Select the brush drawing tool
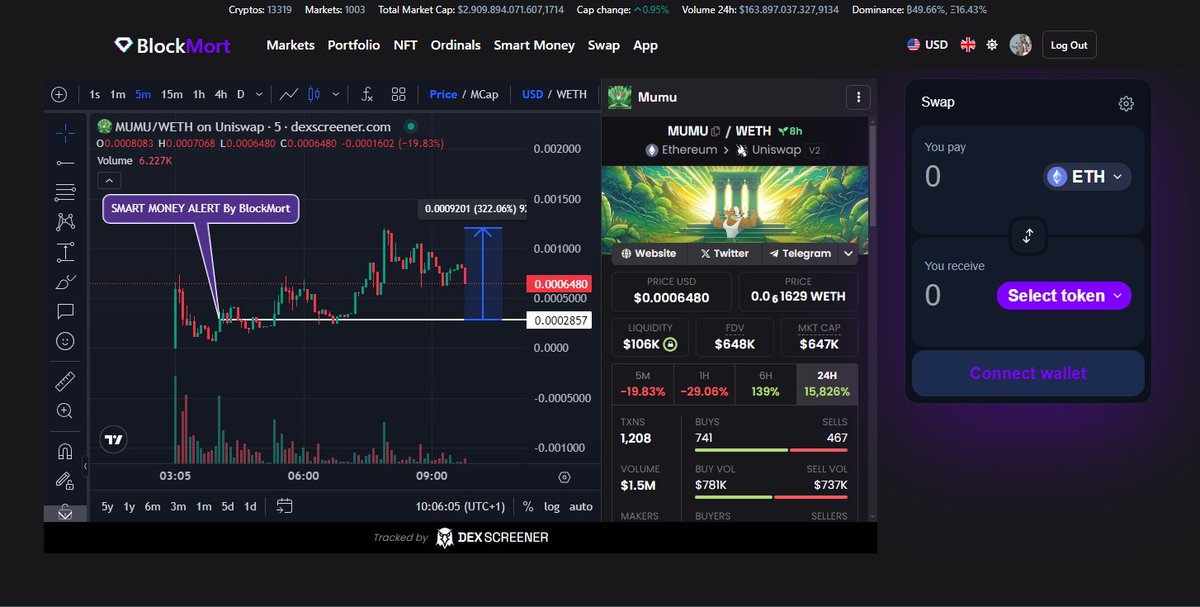 coord(65,282)
